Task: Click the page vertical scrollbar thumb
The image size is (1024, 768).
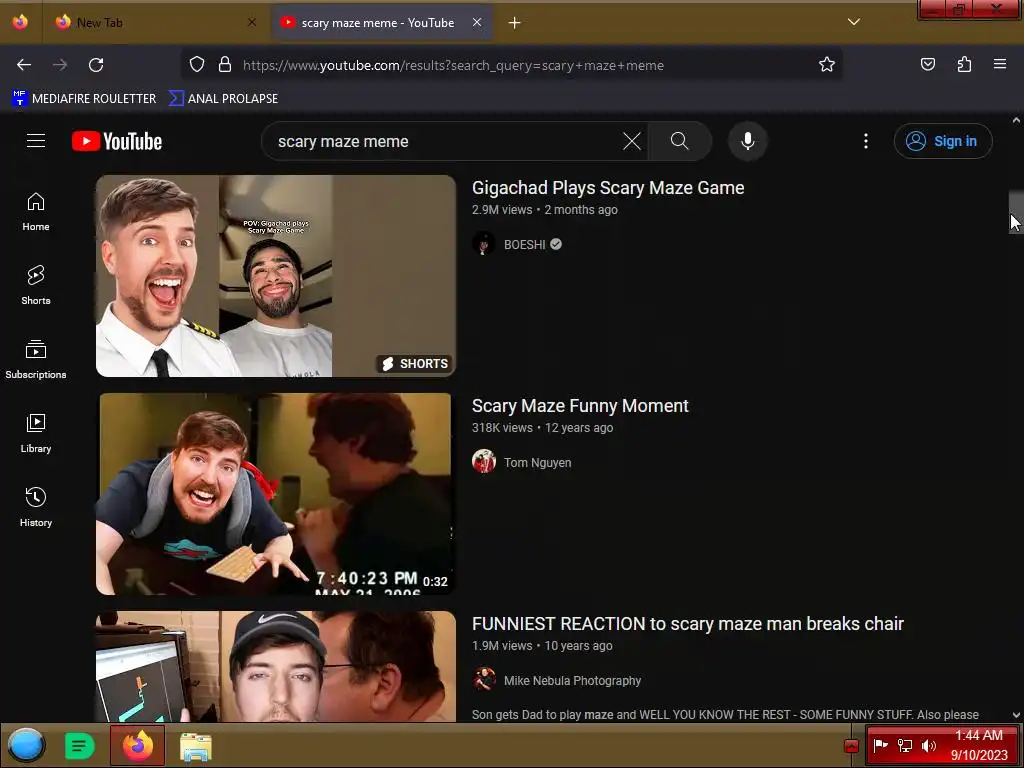Action: coord(1016,212)
